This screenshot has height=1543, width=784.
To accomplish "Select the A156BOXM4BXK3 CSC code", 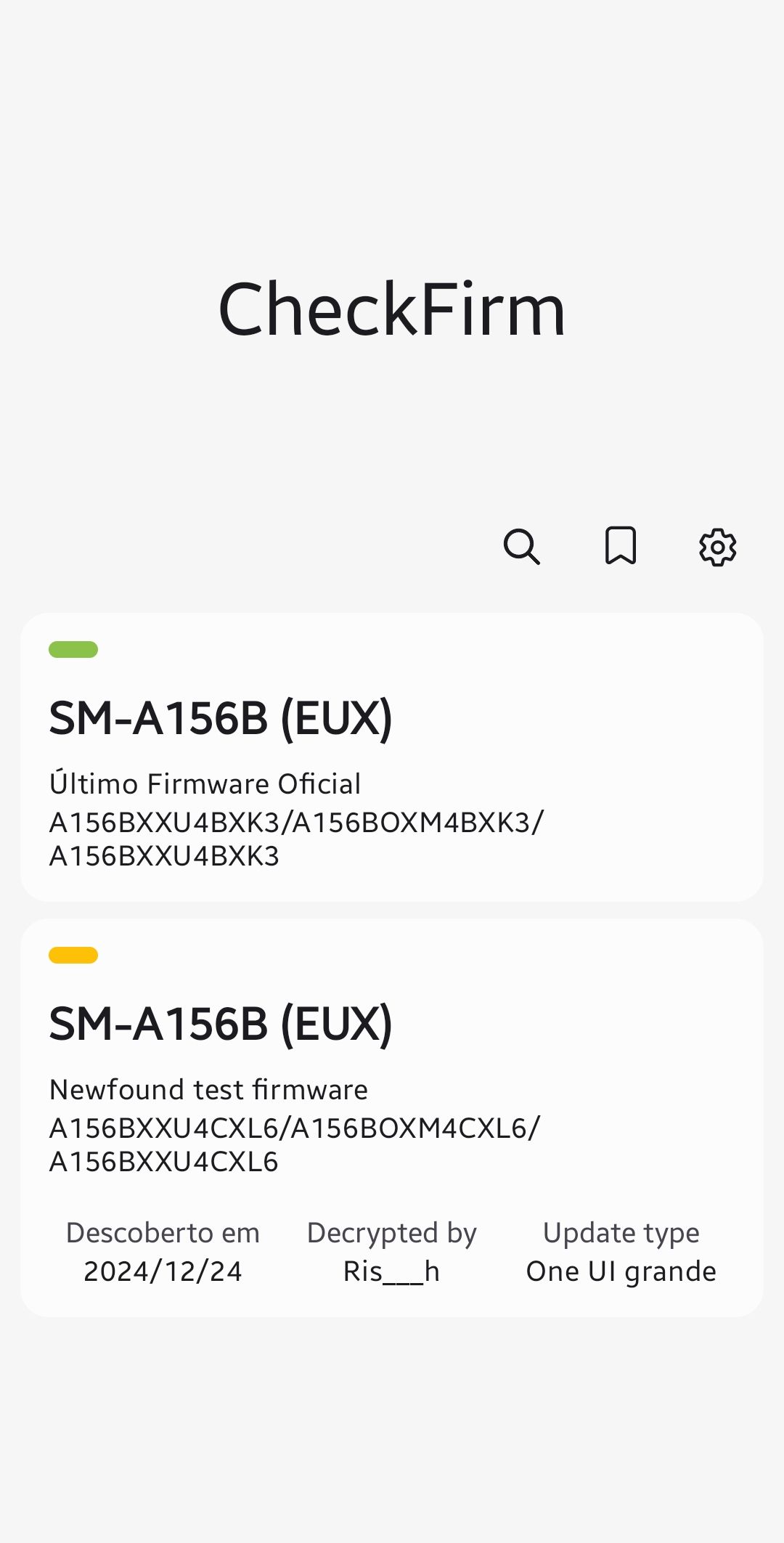I will click(412, 823).
